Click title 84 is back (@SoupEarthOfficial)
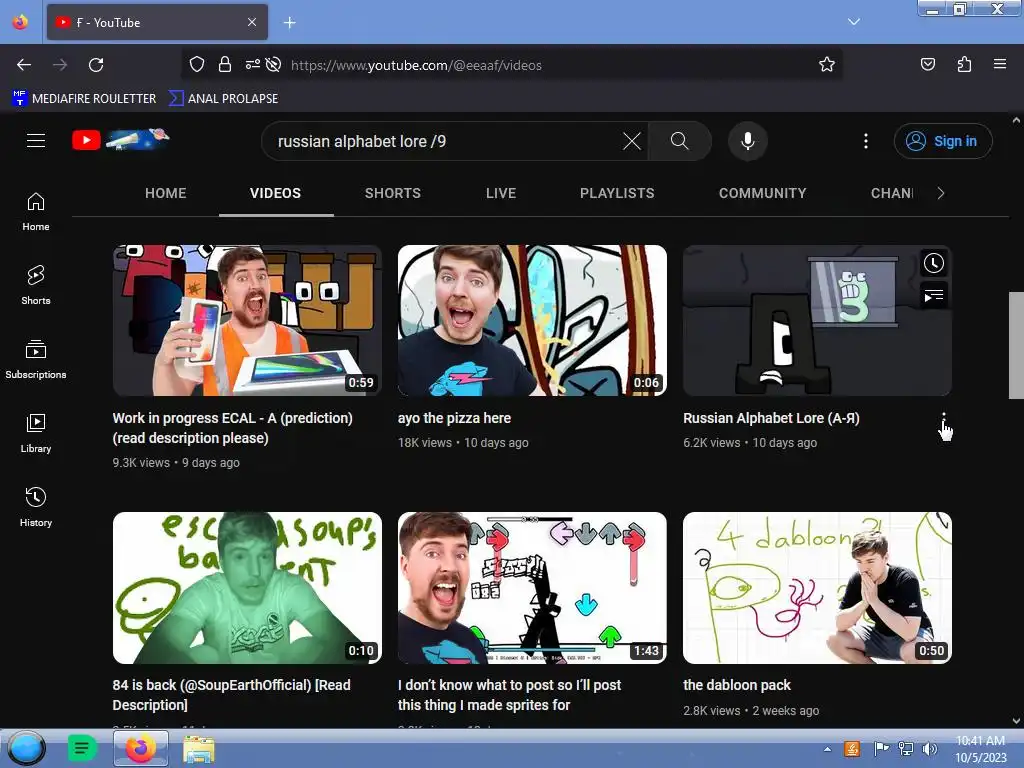Image resolution: width=1024 pixels, height=768 pixels. tap(231, 695)
